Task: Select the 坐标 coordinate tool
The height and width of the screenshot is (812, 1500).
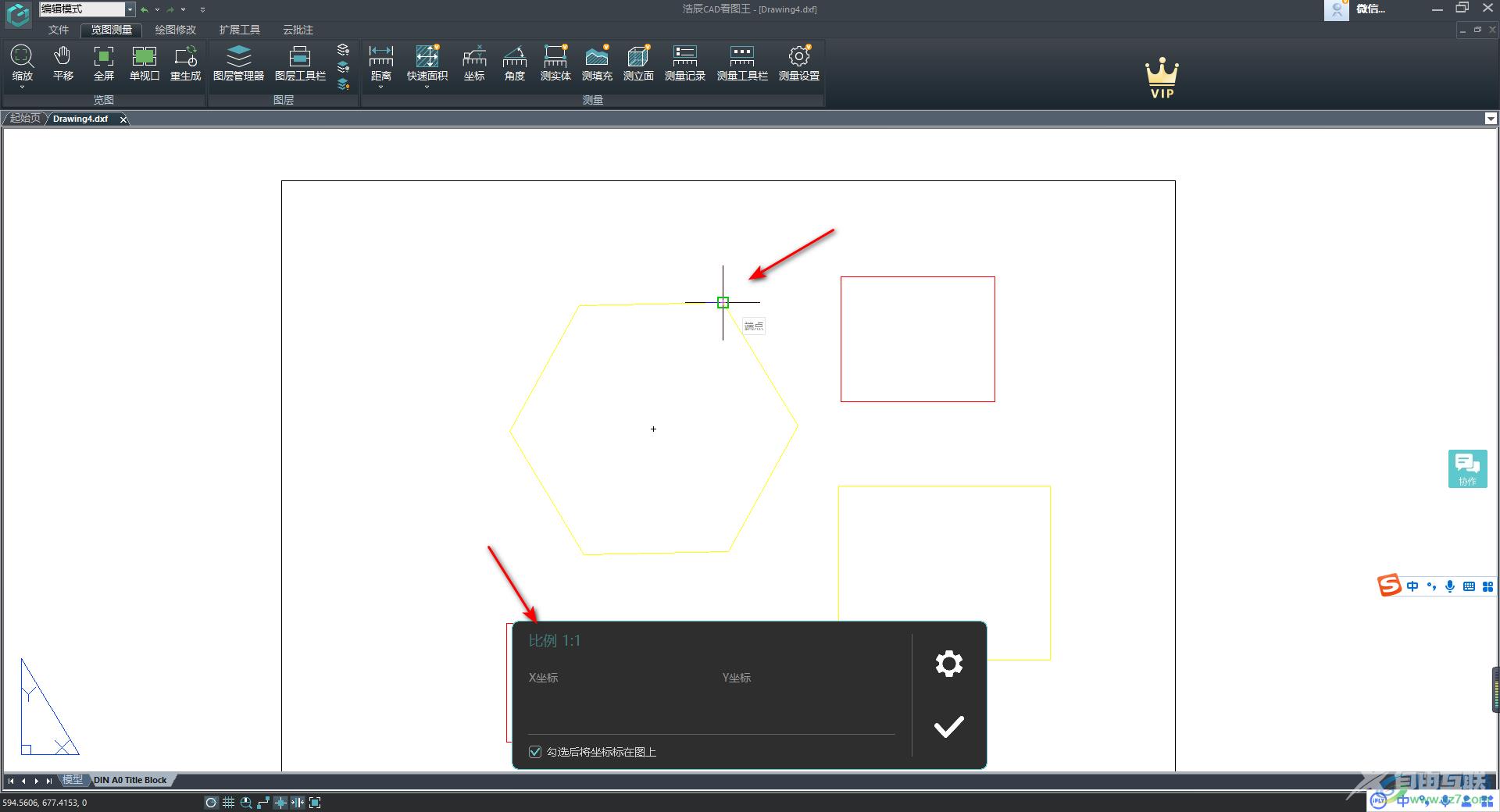Action: (x=474, y=62)
